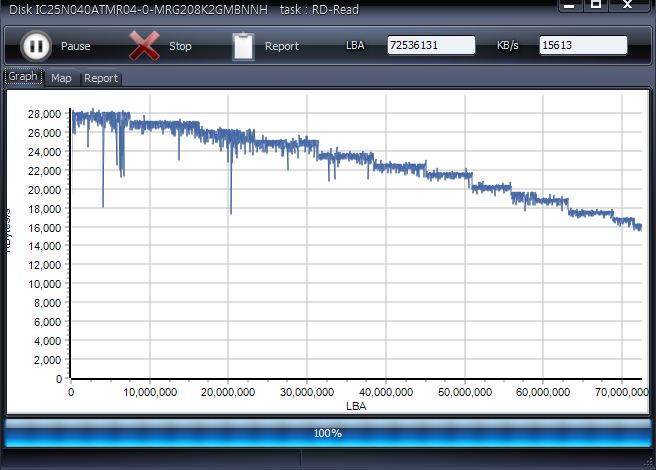The width and height of the screenshot is (656, 470).
Task: Click the 8,000 y-axis label
Action: [48, 303]
